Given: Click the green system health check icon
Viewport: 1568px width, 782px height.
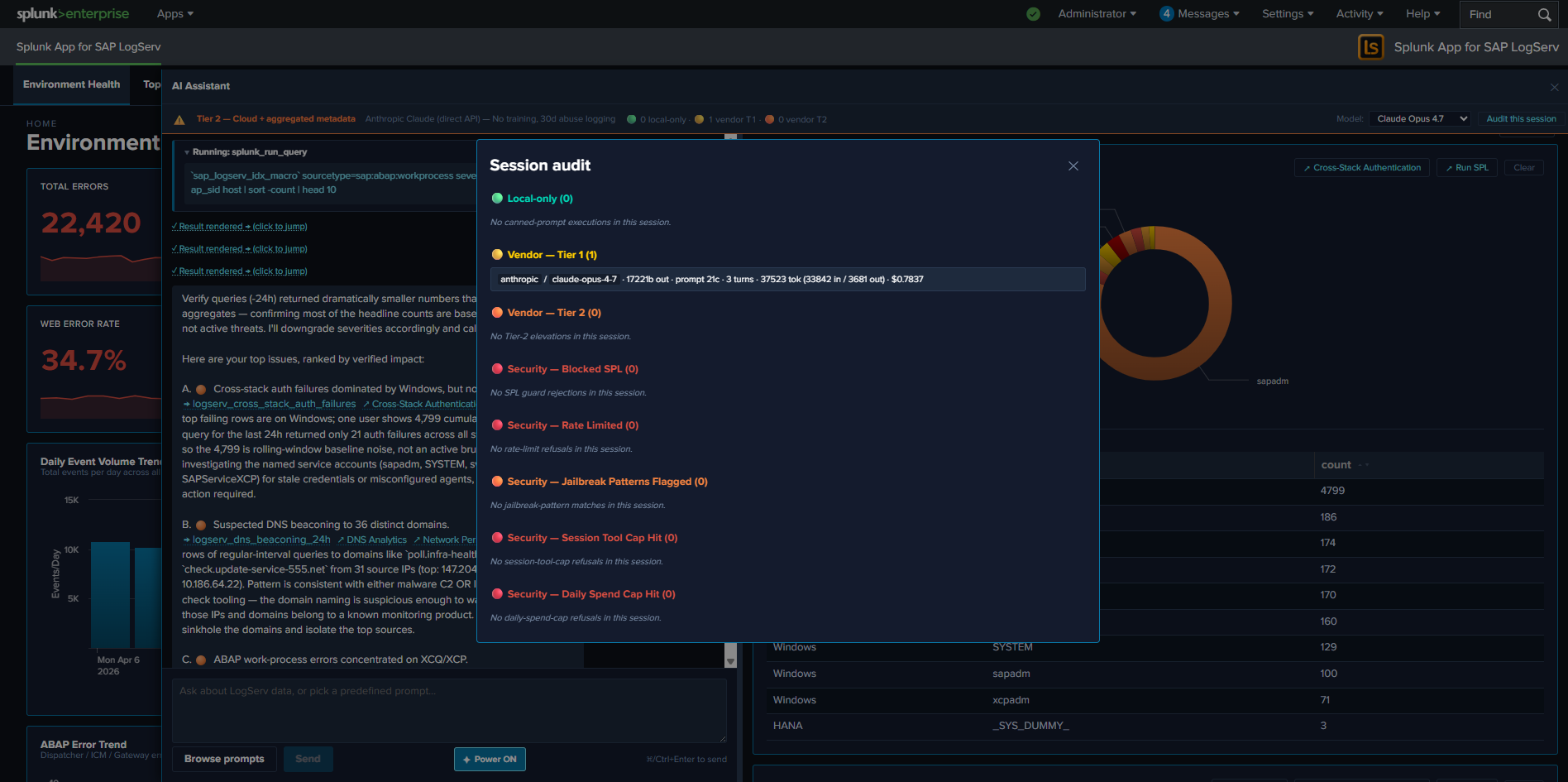Looking at the screenshot, I should point(1033,14).
